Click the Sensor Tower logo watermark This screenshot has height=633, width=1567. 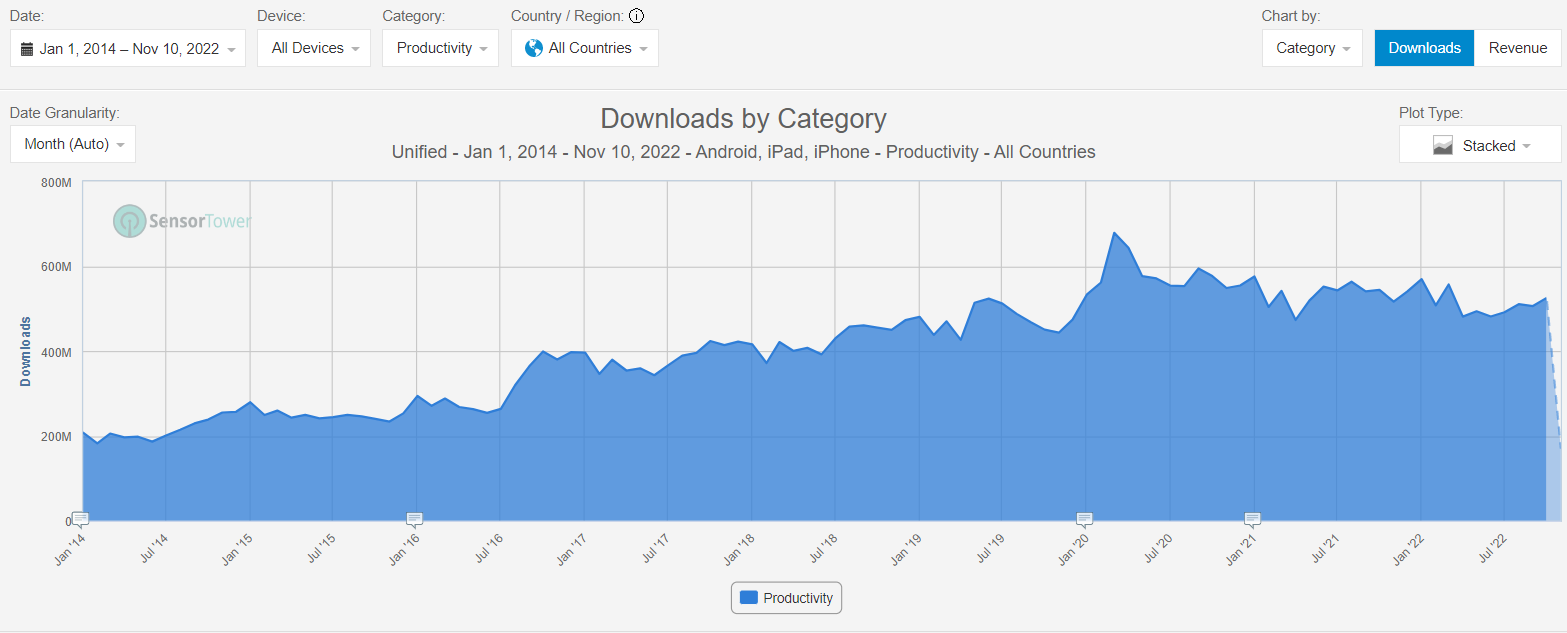click(182, 221)
